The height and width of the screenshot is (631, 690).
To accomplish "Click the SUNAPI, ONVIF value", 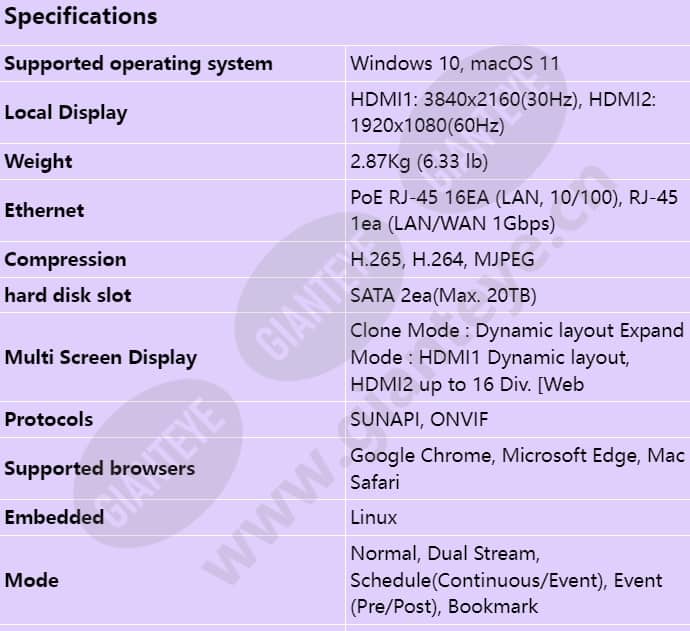I will (x=419, y=419).
